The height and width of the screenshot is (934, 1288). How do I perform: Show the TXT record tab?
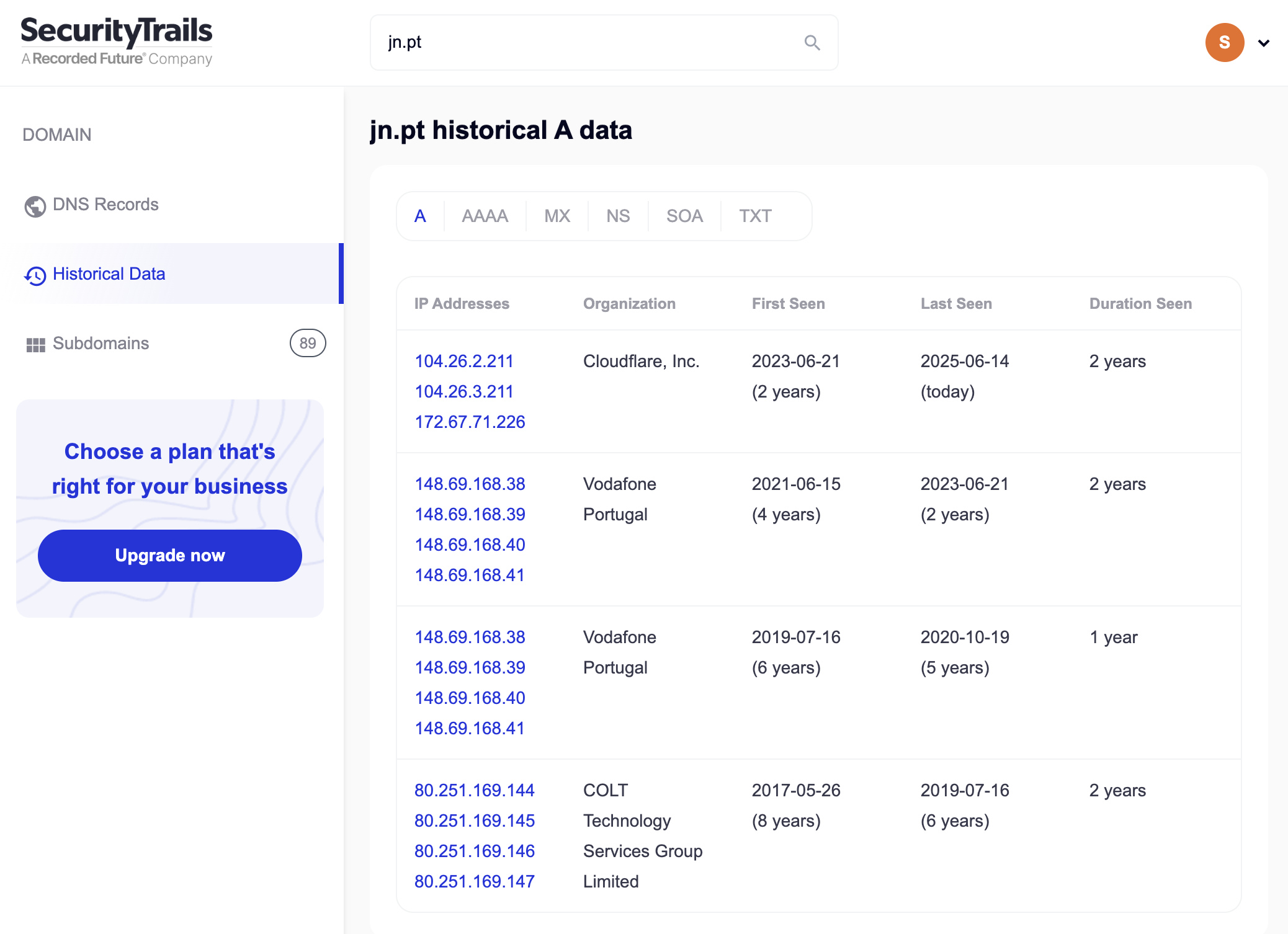tap(755, 216)
